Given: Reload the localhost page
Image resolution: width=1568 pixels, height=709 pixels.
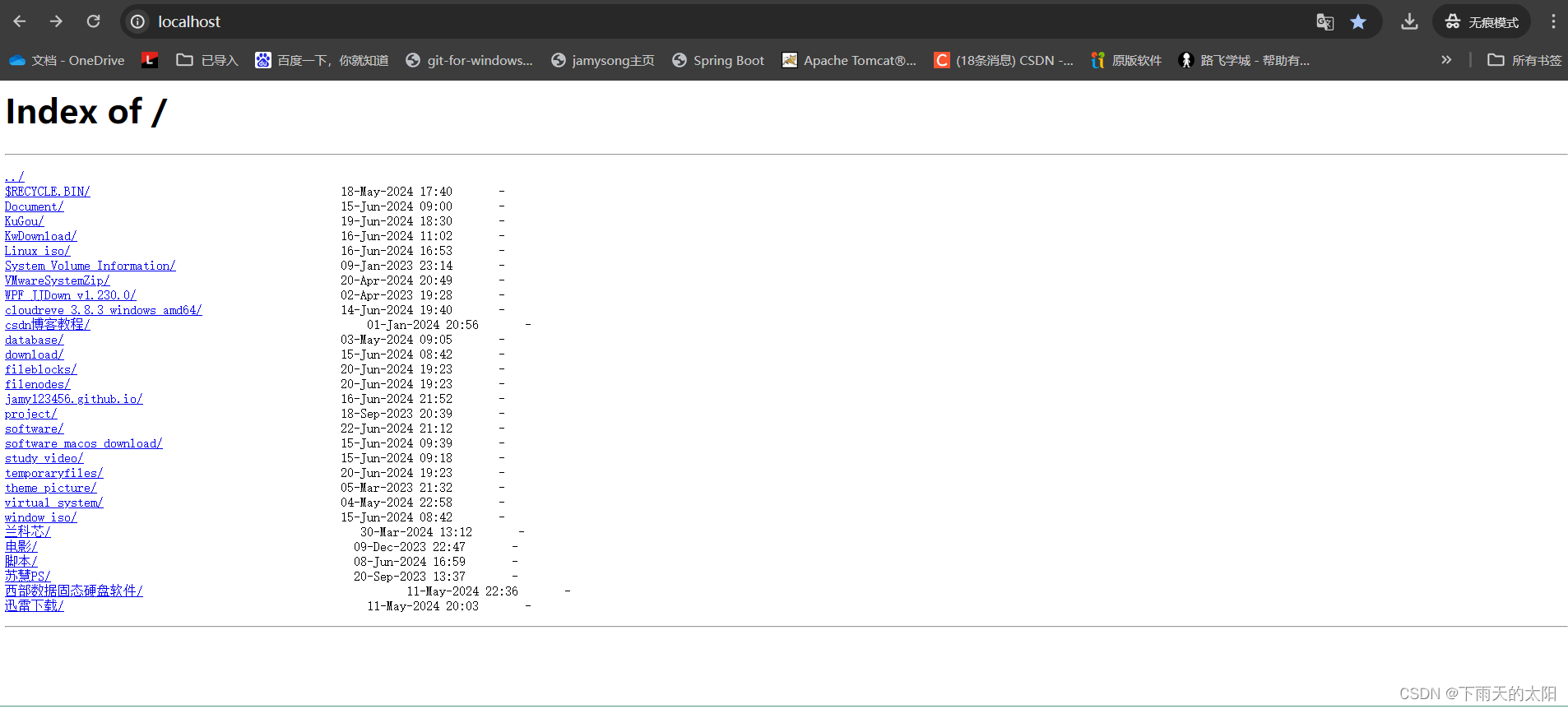Looking at the screenshot, I should pyautogui.click(x=94, y=21).
